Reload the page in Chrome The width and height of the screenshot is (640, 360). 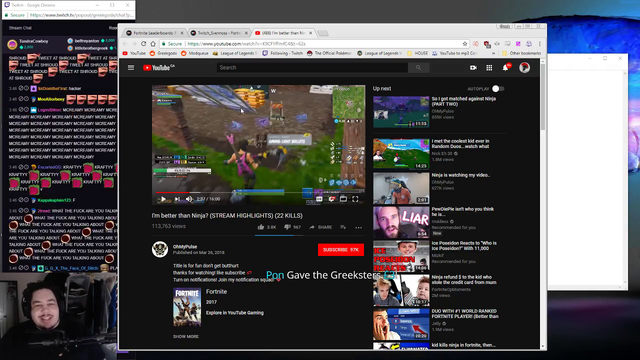(x=143, y=44)
